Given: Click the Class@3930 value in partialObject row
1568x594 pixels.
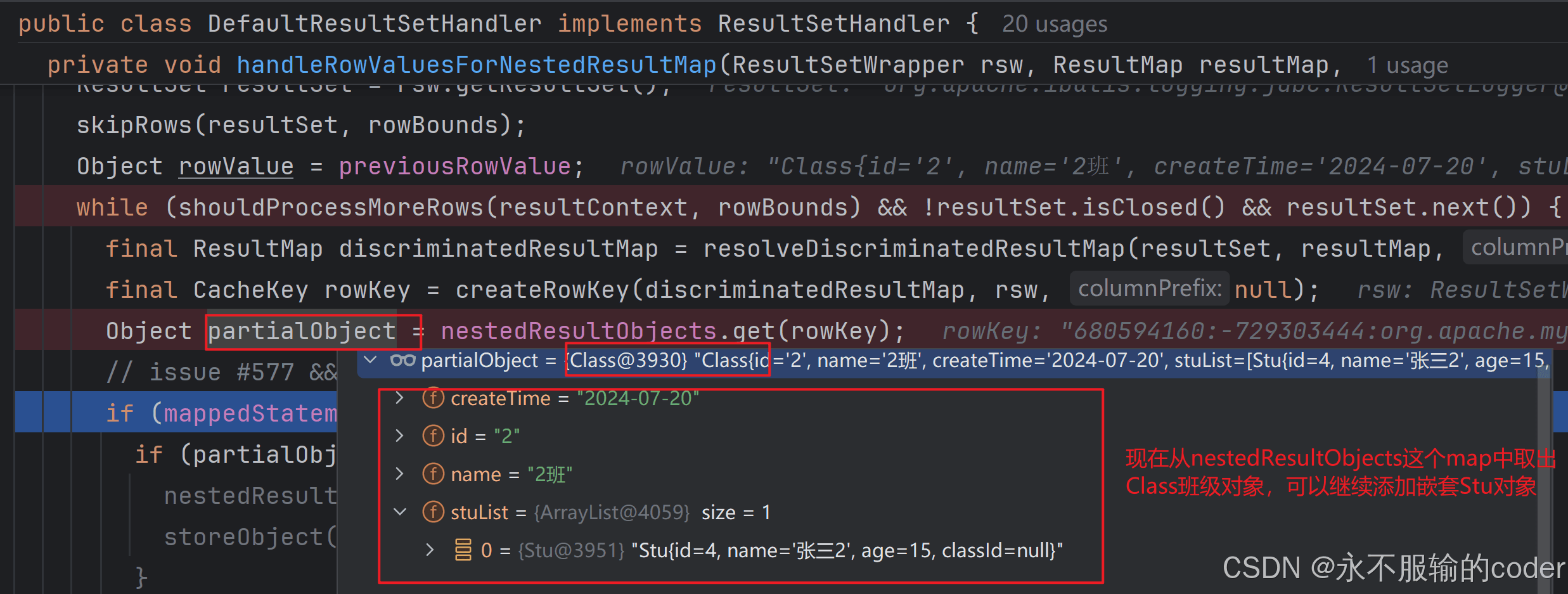Looking at the screenshot, I should point(627,360).
